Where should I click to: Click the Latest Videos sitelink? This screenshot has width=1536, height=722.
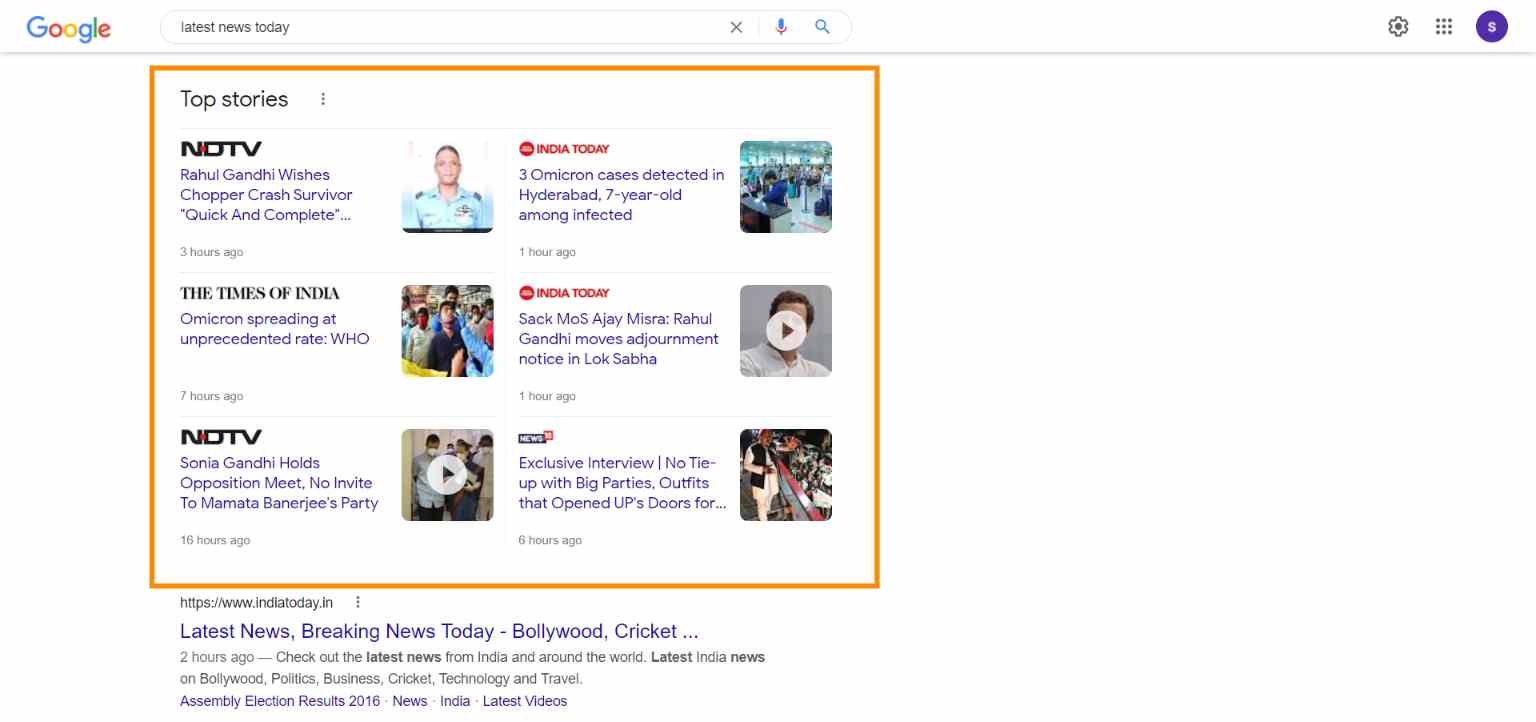coord(525,700)
